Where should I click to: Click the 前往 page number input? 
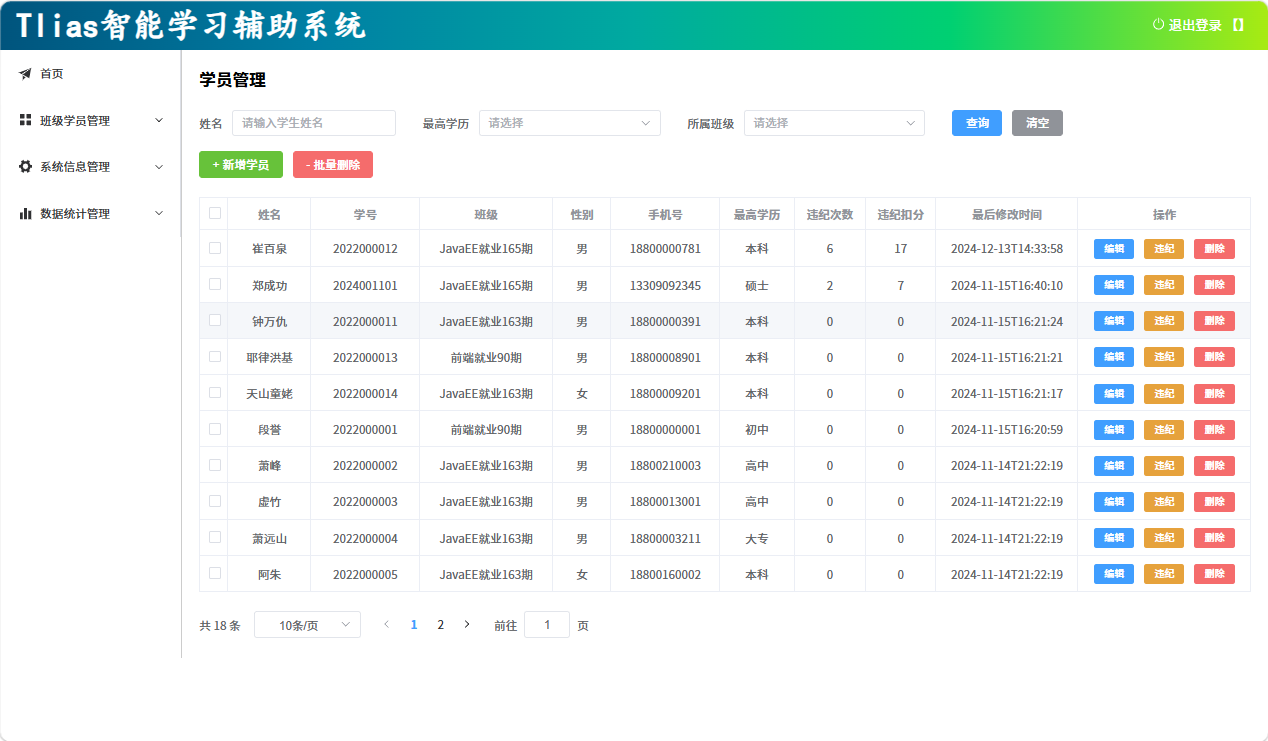coord(547,625)
